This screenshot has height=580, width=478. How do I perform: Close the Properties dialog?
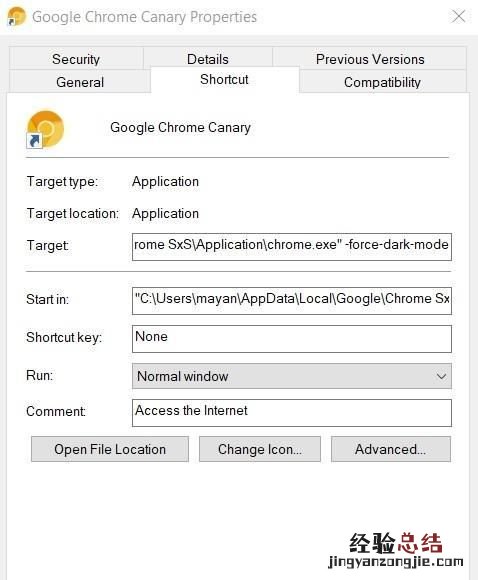(x=459, y=16)
